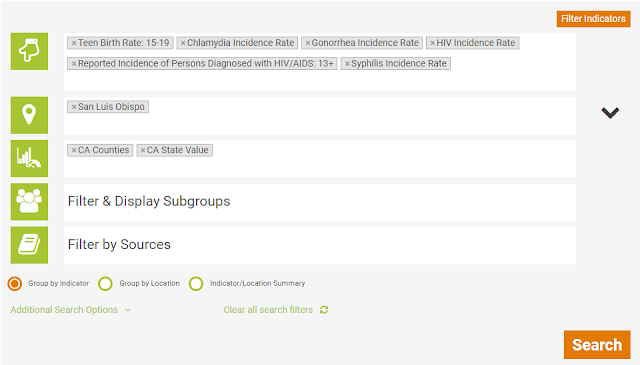
Task: Open the Filter by Sources field
Action: 320,245
